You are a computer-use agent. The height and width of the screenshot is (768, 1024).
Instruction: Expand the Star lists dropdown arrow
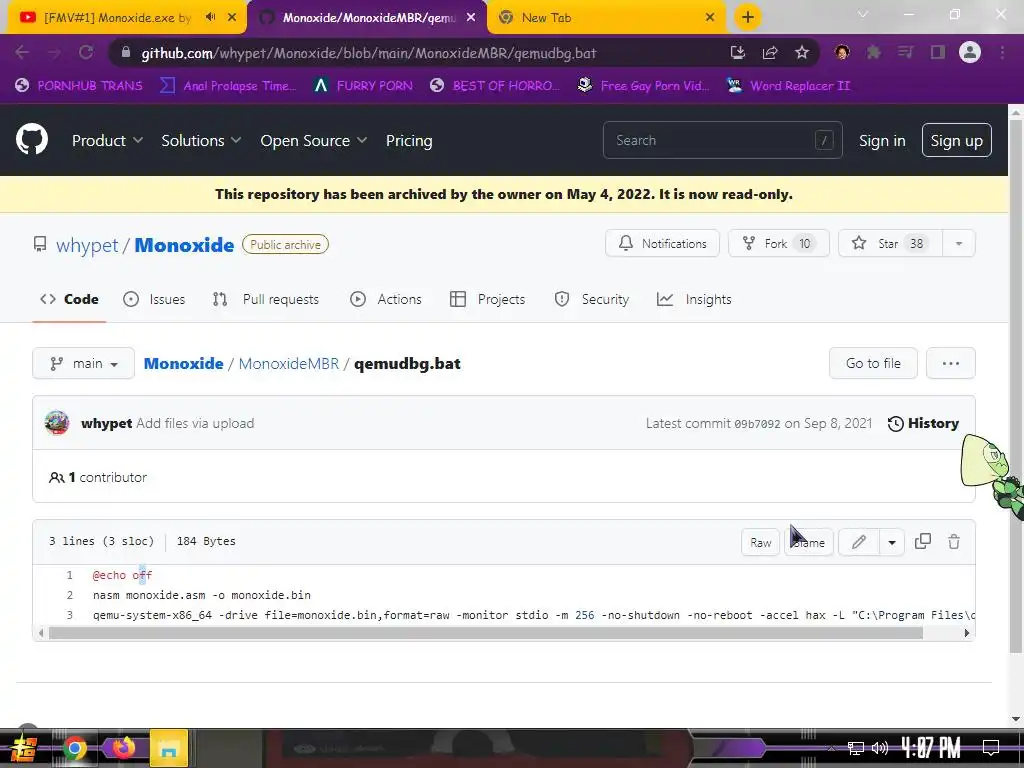tap(959, 244)
